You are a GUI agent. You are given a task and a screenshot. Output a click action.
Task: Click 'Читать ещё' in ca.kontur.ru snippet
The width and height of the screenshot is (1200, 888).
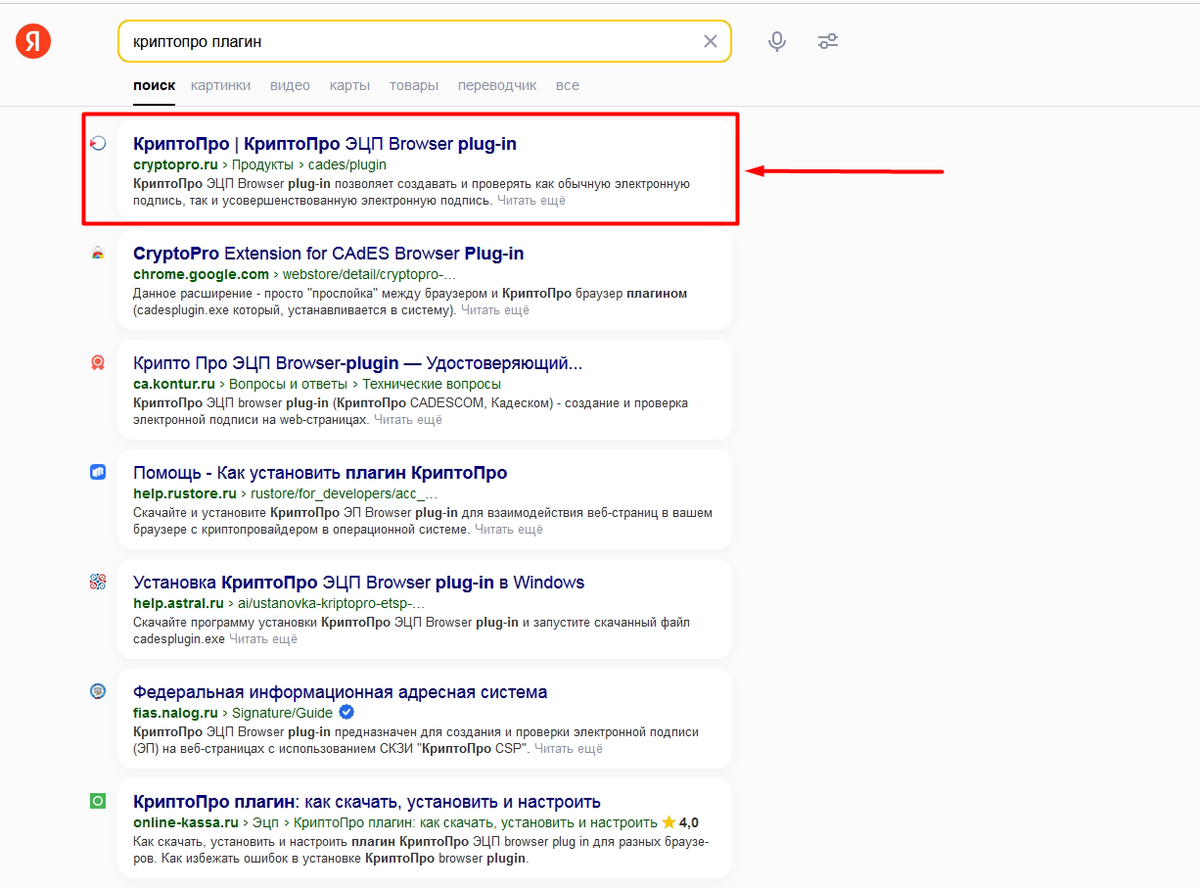(408, 420)
